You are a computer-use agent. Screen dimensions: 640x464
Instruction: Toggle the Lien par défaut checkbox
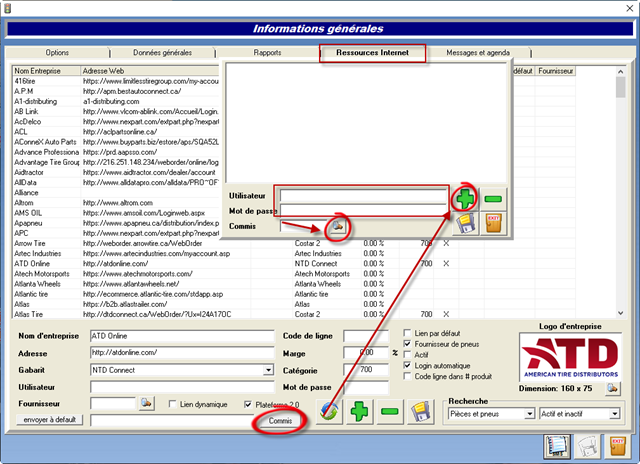click(x=407, y=333)
